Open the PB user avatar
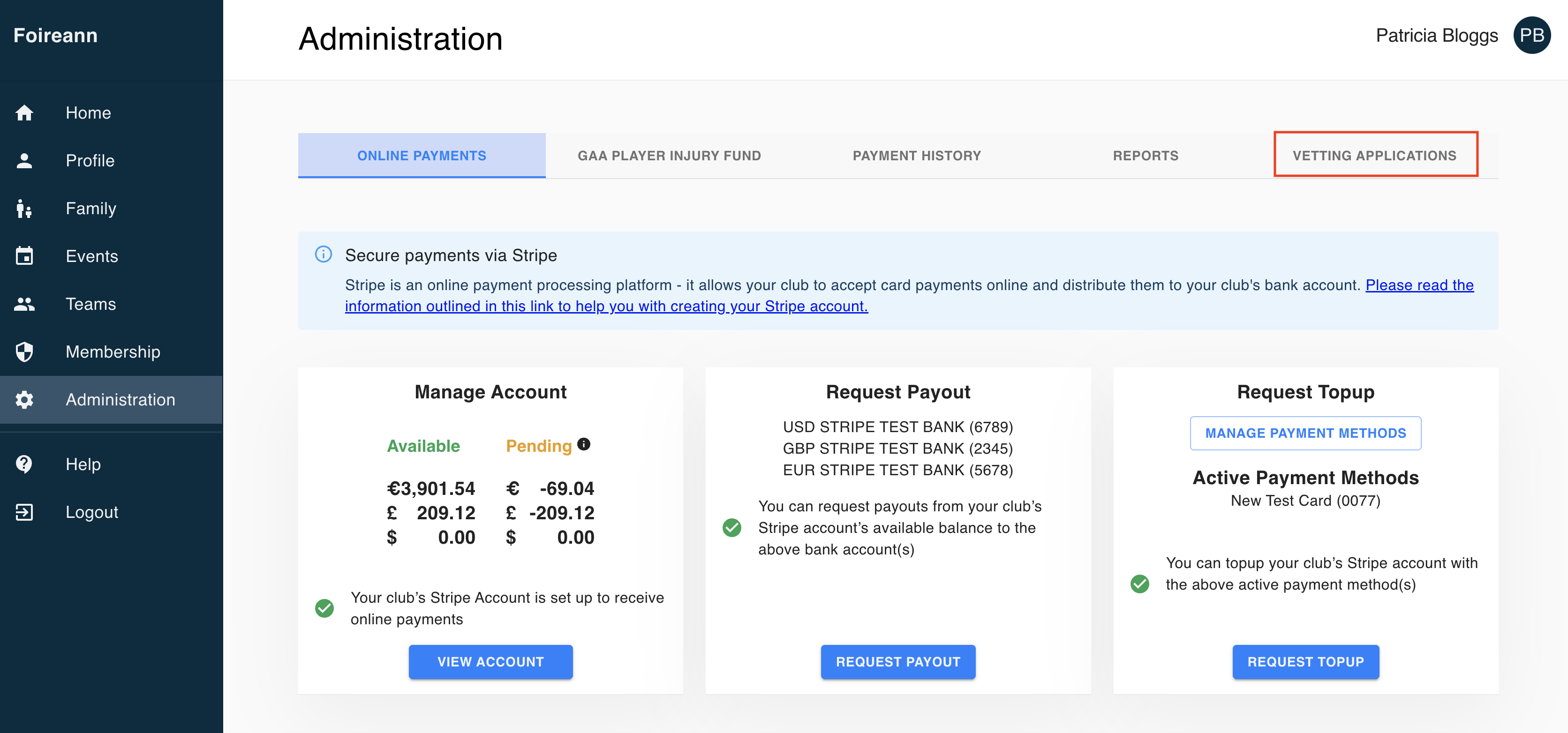Screen dimensions: 1568x733 (1531, 35)
